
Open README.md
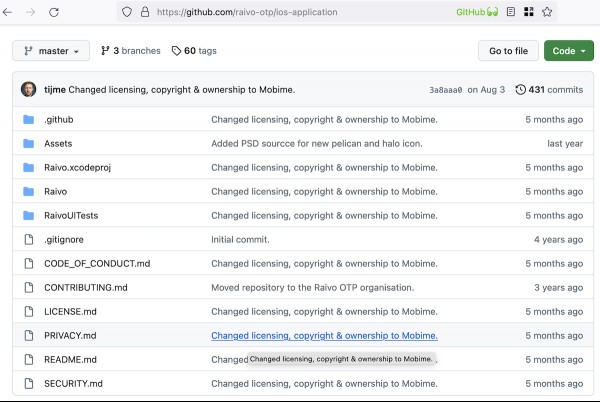70,360
